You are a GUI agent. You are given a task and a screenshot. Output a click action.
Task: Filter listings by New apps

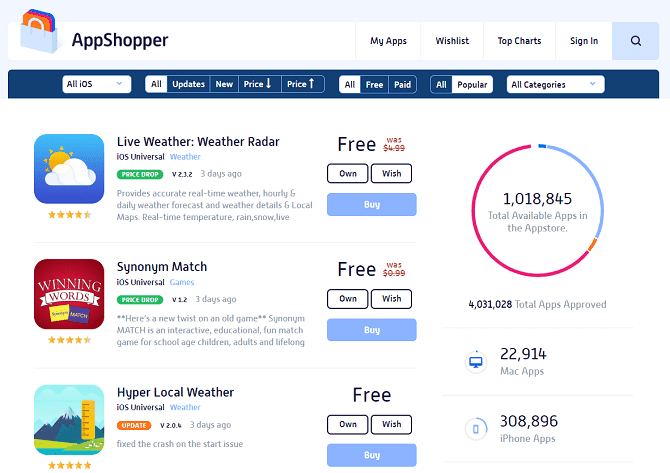point(224,84)
